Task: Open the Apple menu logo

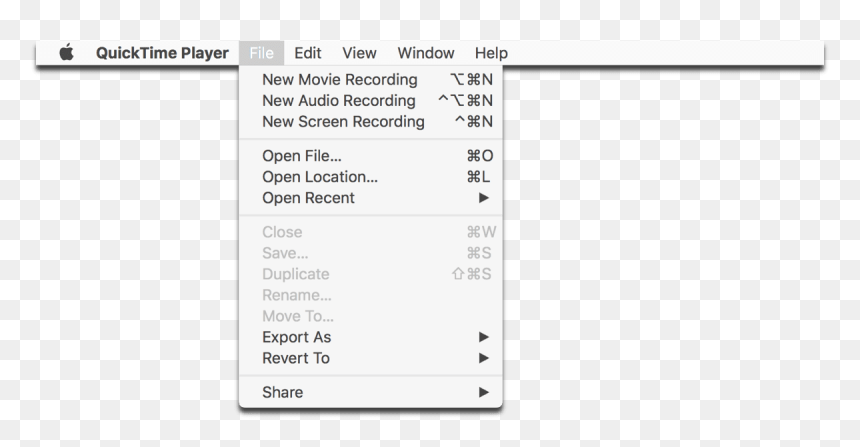Action: [66, 53]
